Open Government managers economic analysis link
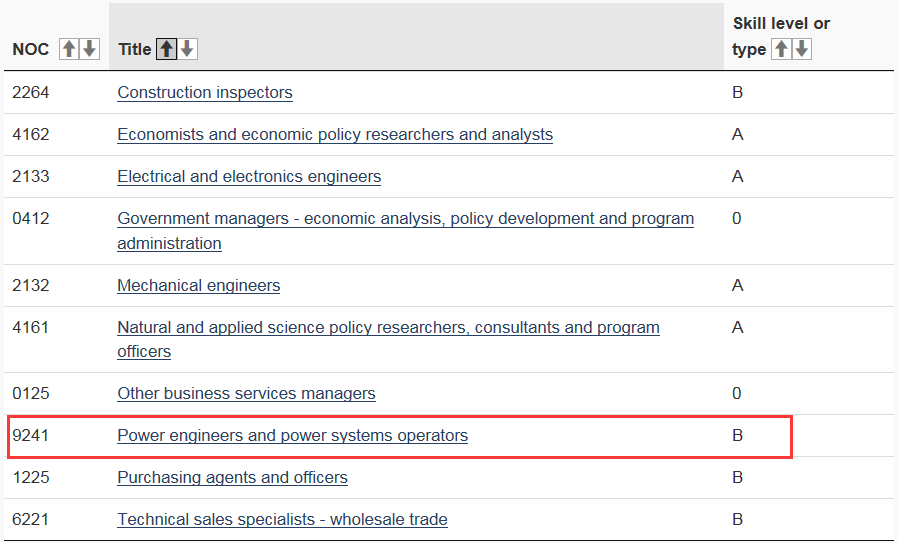Image resolution: width=898 pixels, height=543 pixels. 405,230
